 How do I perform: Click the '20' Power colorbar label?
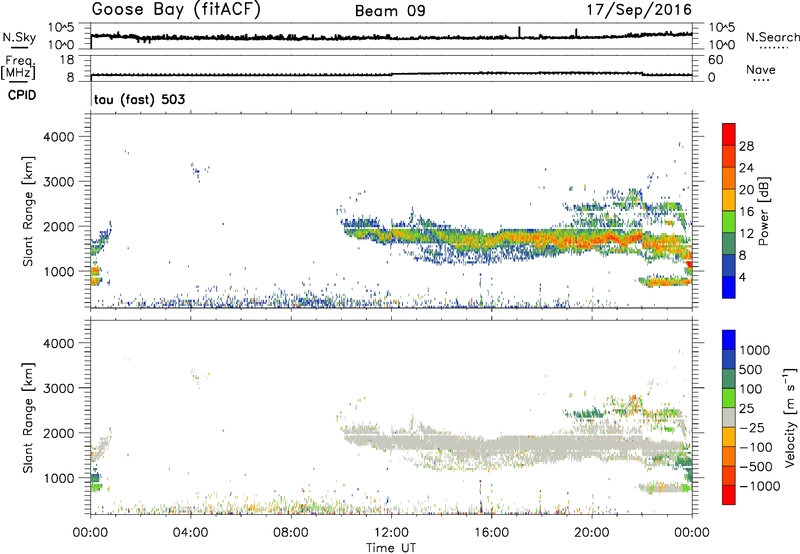click(746, 190)
